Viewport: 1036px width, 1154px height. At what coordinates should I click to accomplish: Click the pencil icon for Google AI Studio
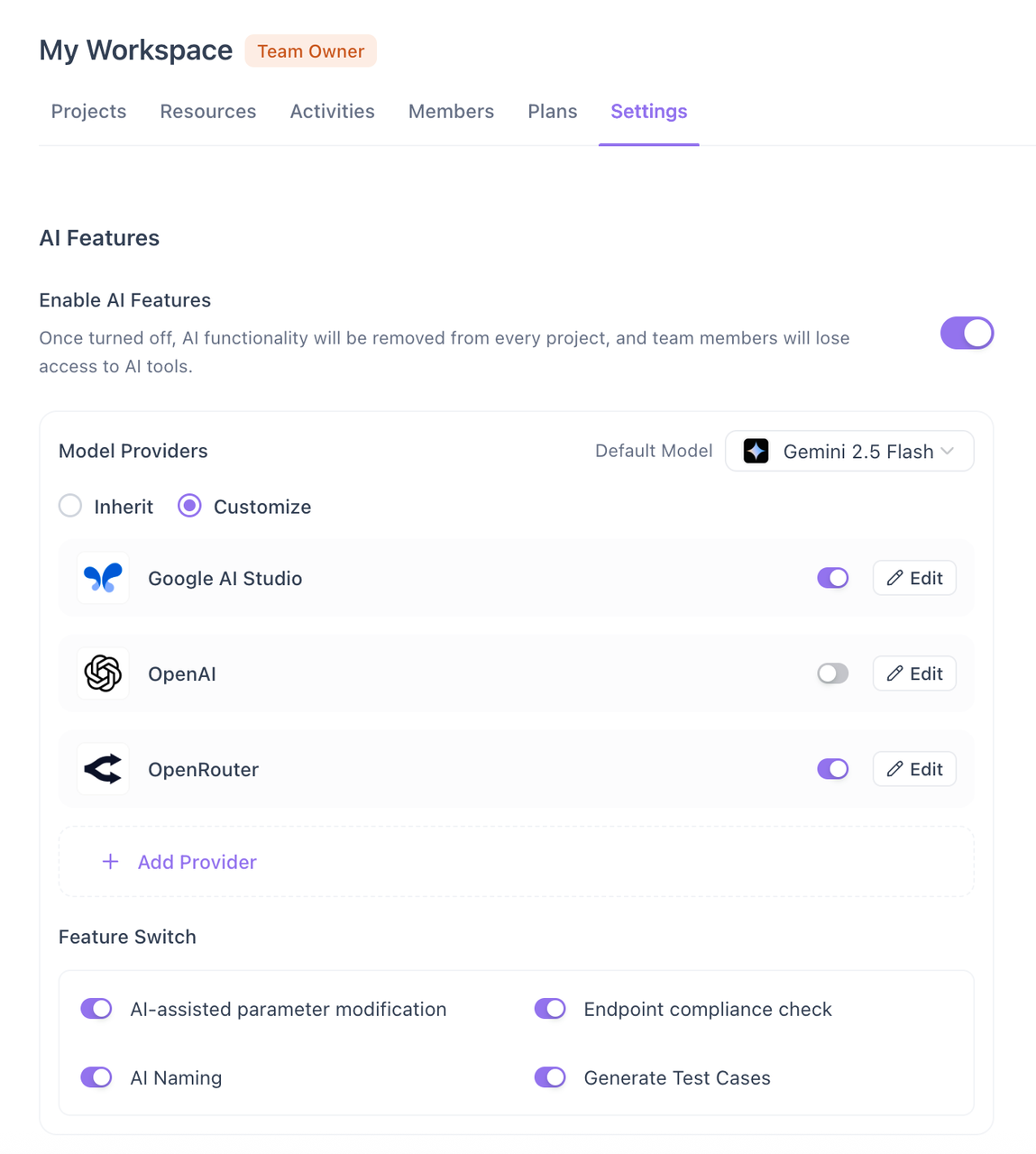[x=894, y=578]
